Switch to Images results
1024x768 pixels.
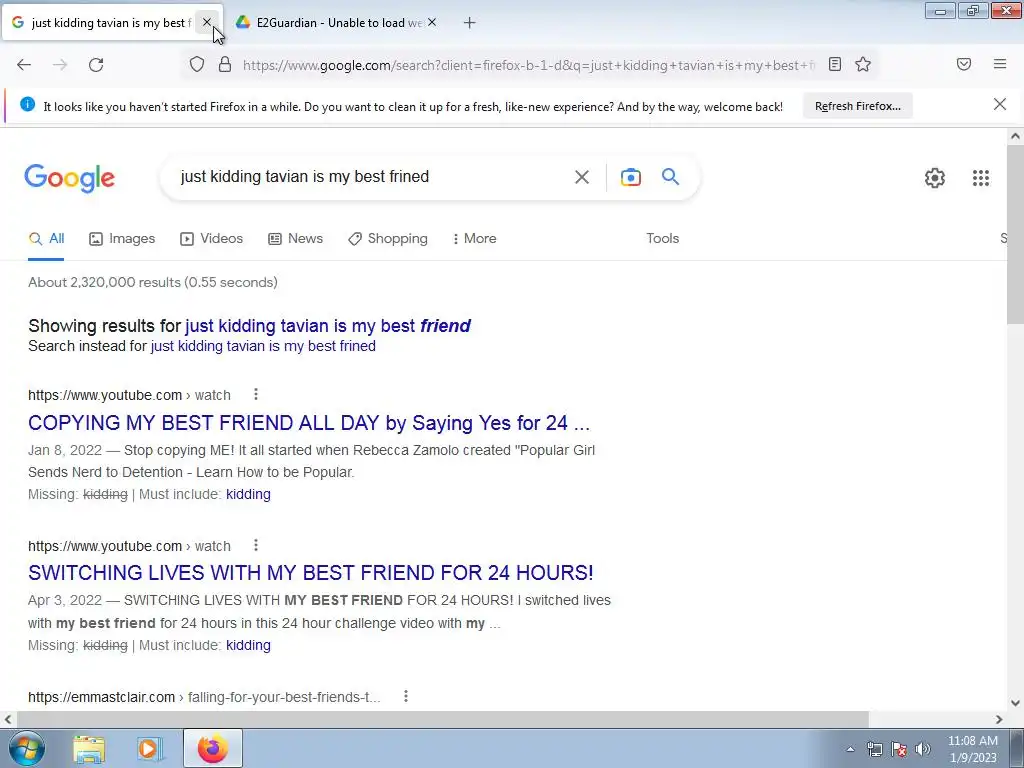click(122, 238)
